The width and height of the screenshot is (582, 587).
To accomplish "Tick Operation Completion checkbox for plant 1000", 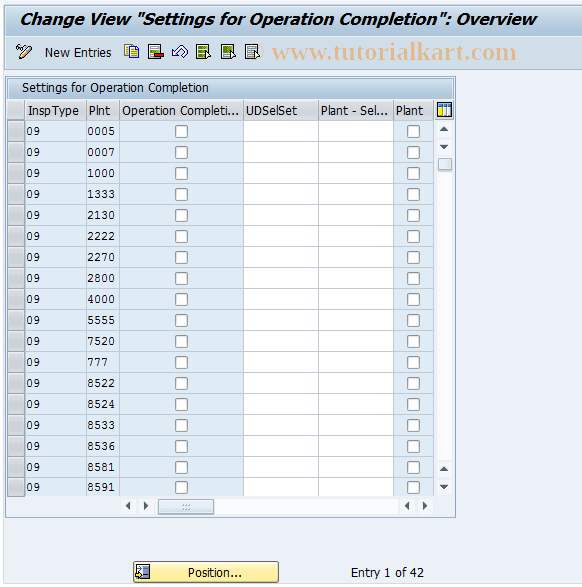I will [182, 173].
